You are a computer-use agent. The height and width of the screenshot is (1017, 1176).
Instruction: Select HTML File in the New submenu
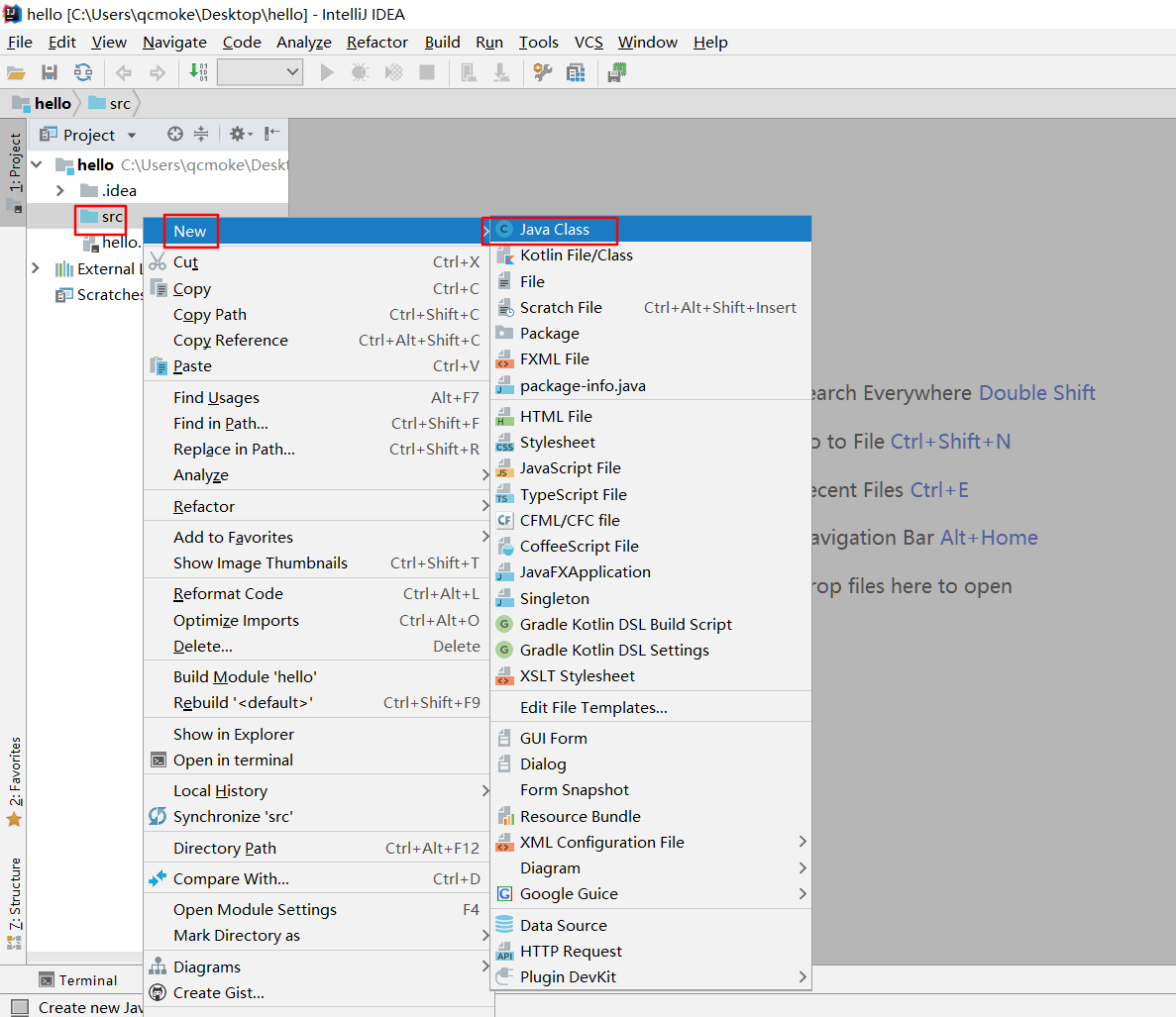[x=651, y=417]
